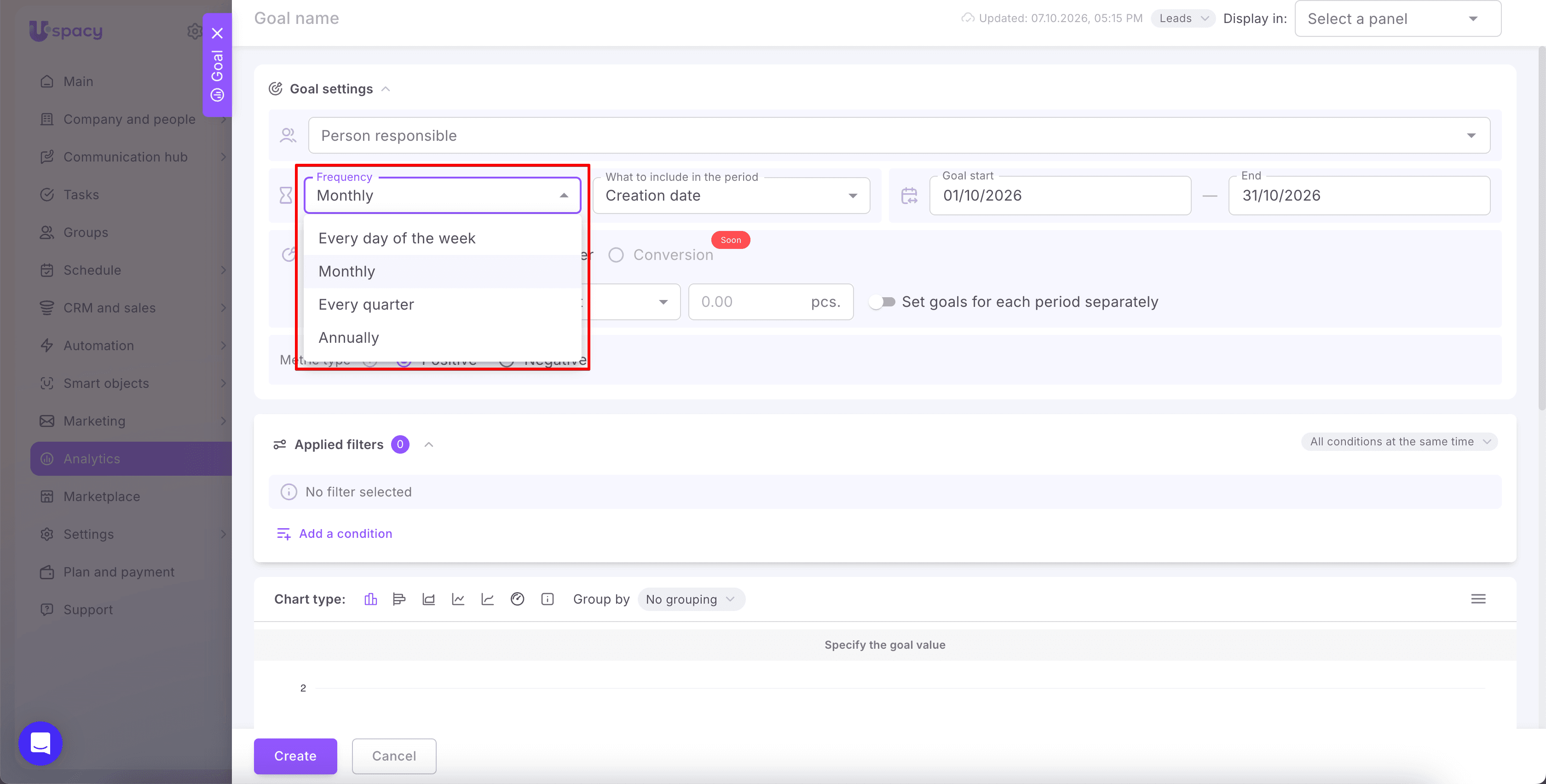Viewport: 1546px width, 784px height.
Task: Click the goal date calendar icon
Action: click(909, 196)
